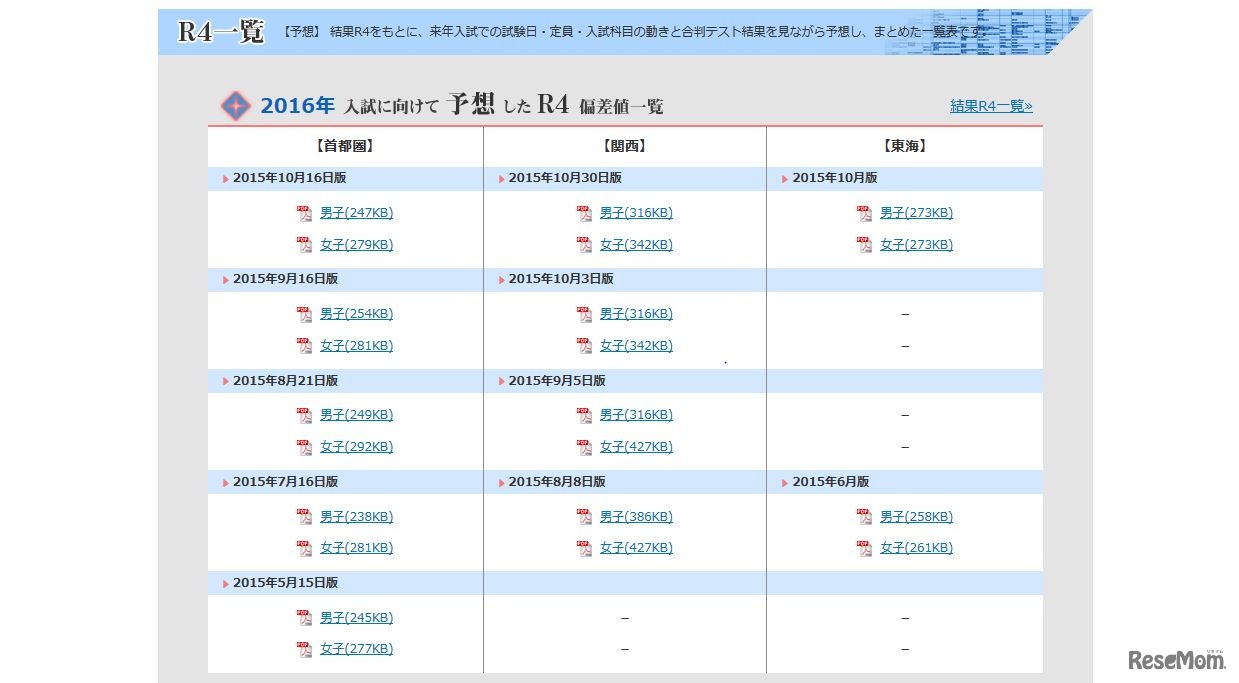Click the PDF icon beside 関西 女子(342KB)
This screenshot has height=683, width=1239.
tap(583, 244)
